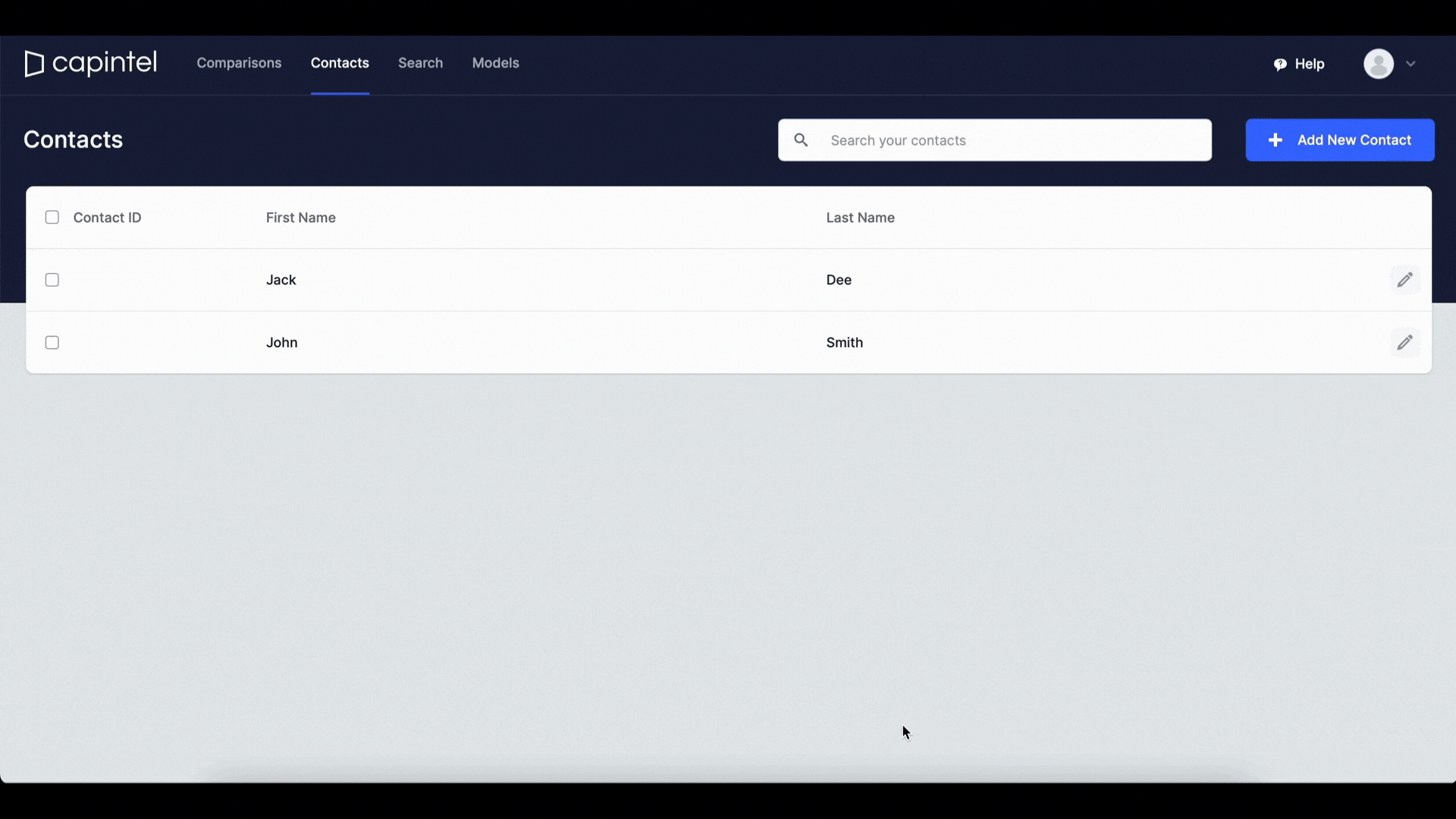Check the box for Jack Dee row
Screen dimensions: 1456x819
point(52,280)
